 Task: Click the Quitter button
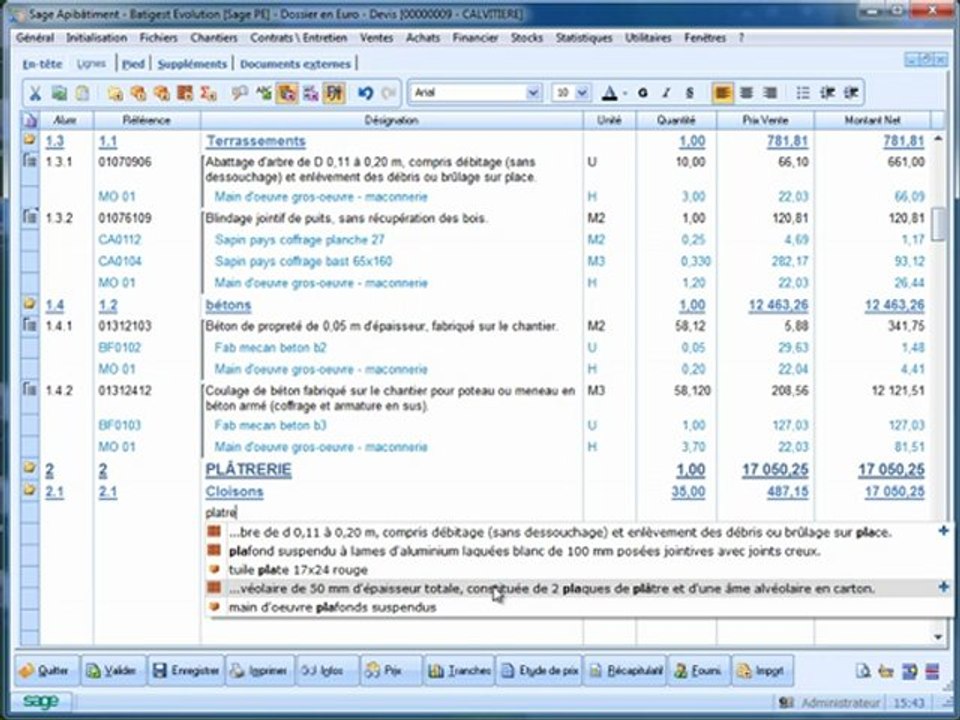[46, 671]
